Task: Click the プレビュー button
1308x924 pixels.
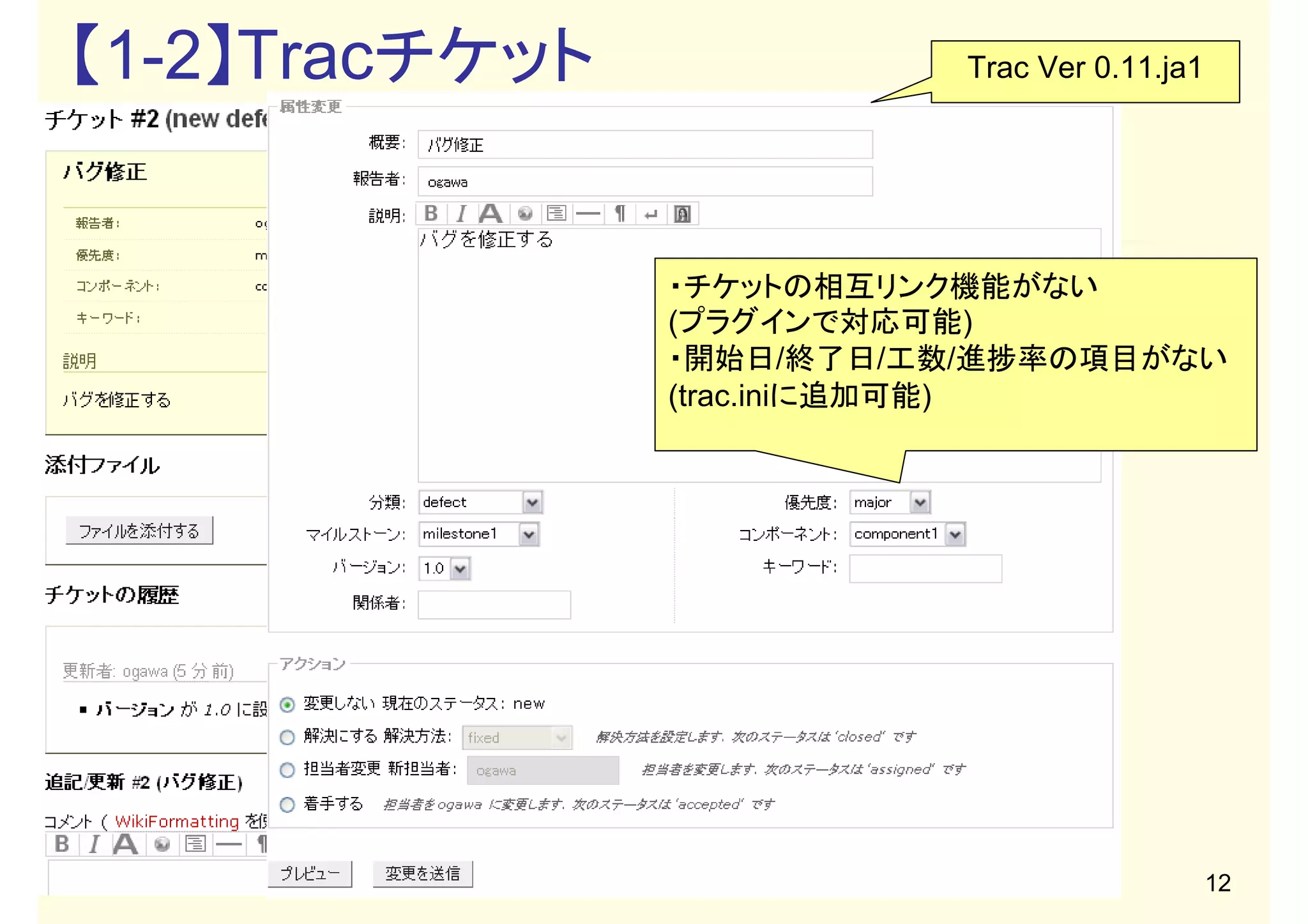Action: tap(310, 874)
